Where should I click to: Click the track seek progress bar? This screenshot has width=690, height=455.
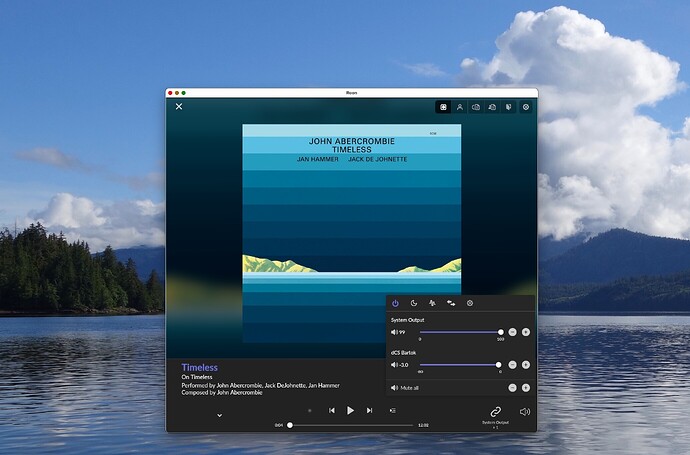(351, 425)
